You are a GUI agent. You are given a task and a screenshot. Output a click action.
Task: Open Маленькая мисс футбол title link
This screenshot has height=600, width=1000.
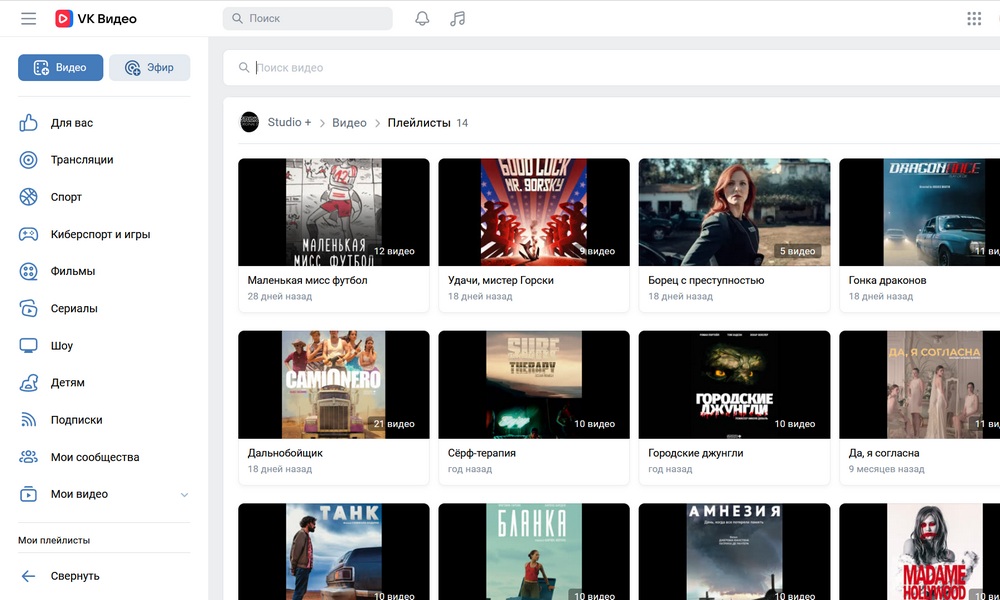pos(307,280)
